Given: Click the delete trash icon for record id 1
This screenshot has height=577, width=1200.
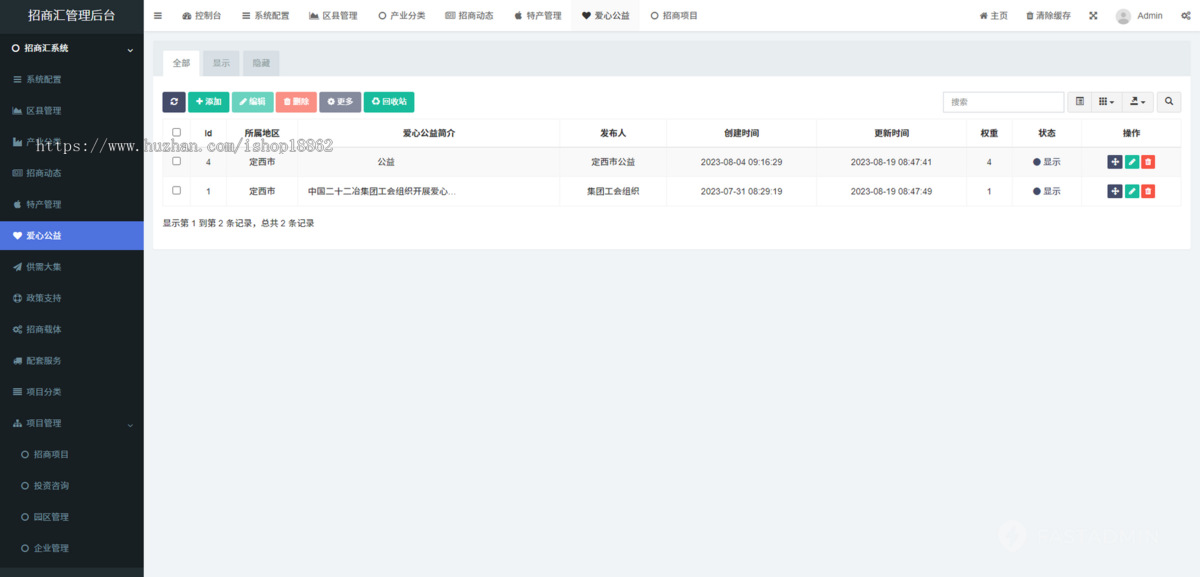Looking at the screenshot, I should coord(1148,190).
